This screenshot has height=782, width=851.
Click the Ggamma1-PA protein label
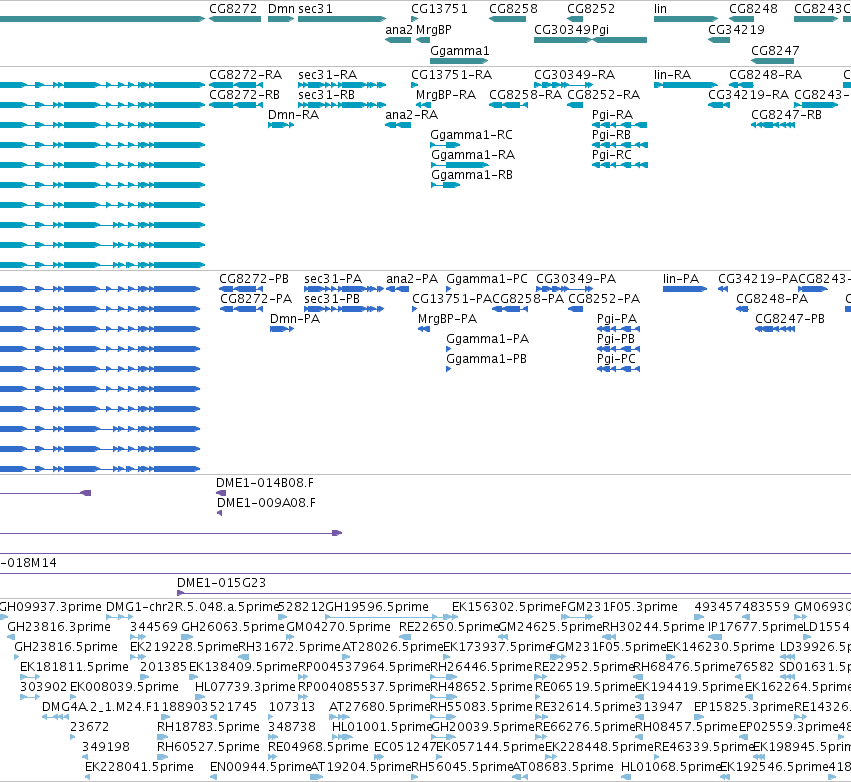point(487,339)
